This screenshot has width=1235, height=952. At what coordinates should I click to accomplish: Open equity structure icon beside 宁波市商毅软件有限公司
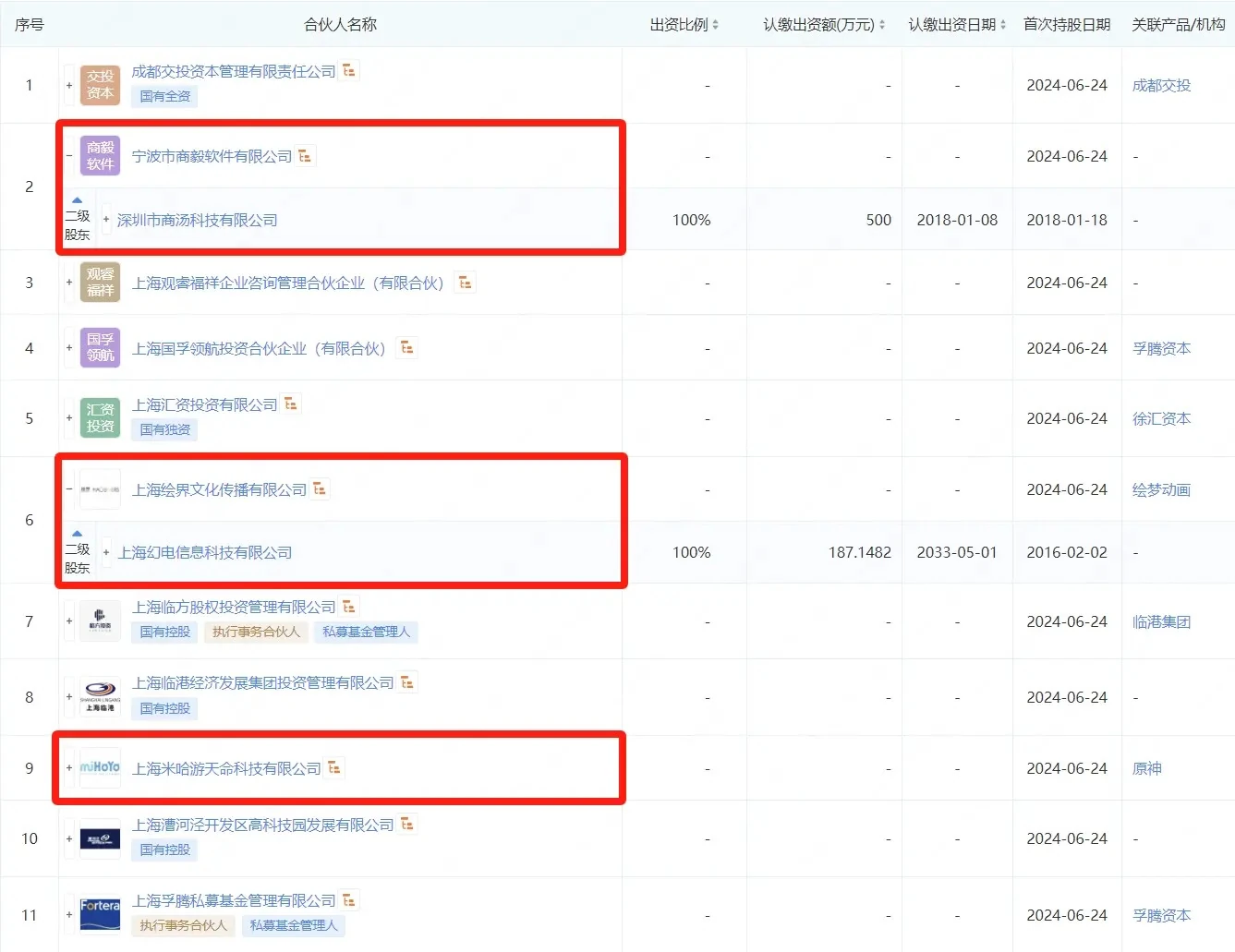pos(306,156)
